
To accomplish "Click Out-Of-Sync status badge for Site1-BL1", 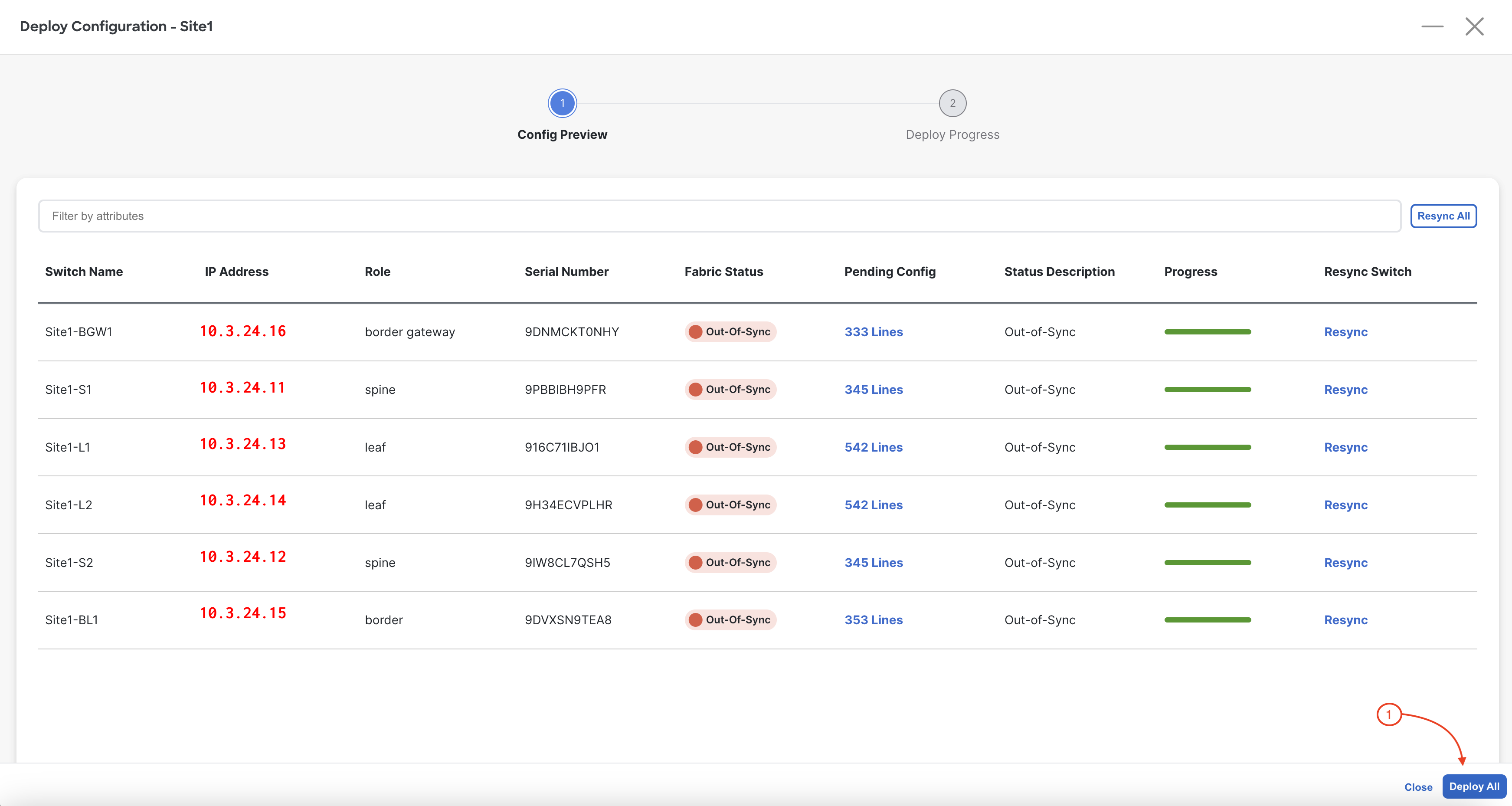I will click(x=730, y=620).
